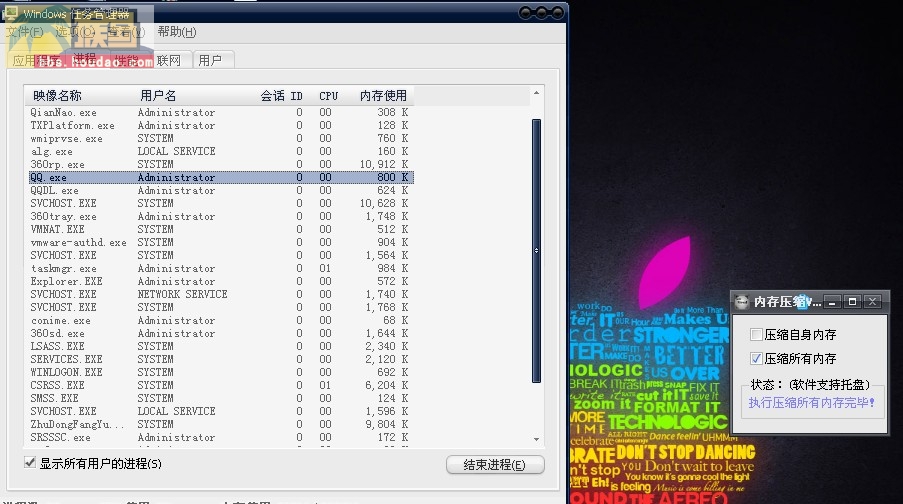The height and width of the screenshot is (504, 903).
Task: Select the conime.exe process row
Action: pos(221,320)
